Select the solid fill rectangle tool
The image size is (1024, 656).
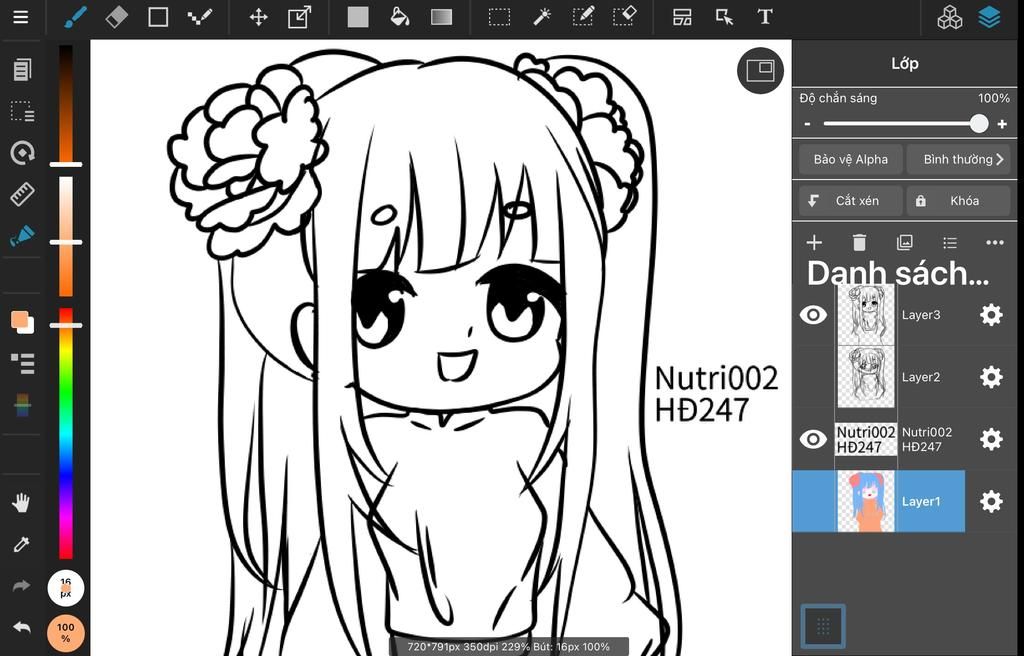click(x=358, y=17)
